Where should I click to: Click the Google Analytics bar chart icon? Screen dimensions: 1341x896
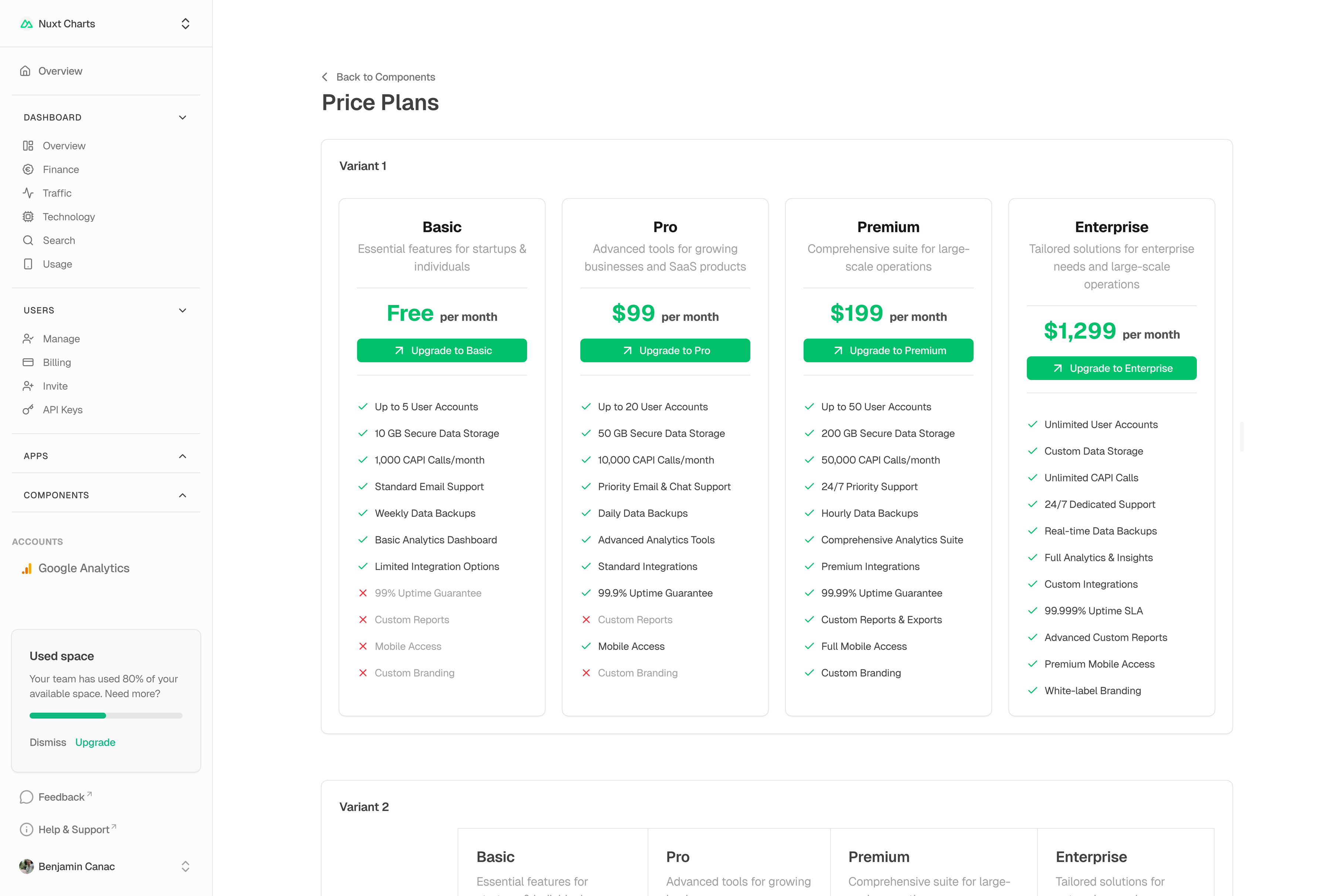pos(26,569)
